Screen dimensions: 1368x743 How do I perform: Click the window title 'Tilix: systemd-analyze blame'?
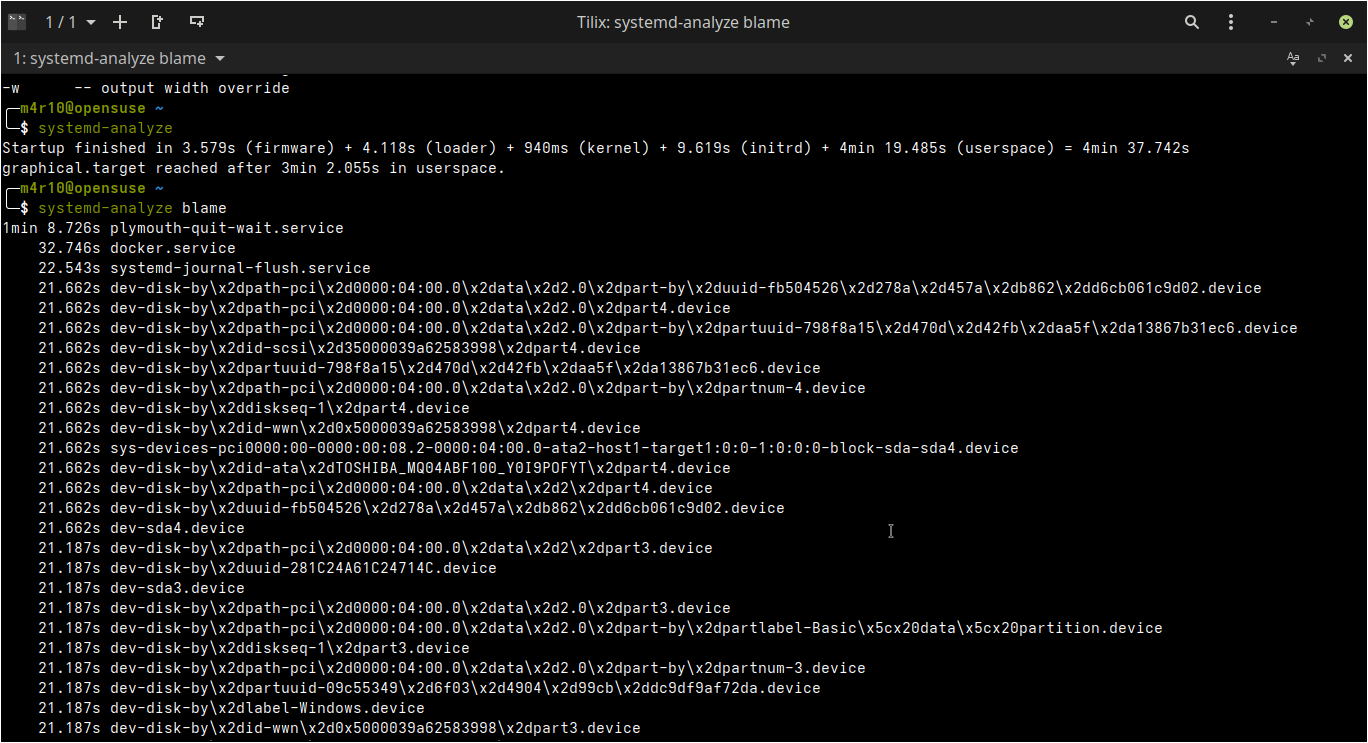pos(683,22)
